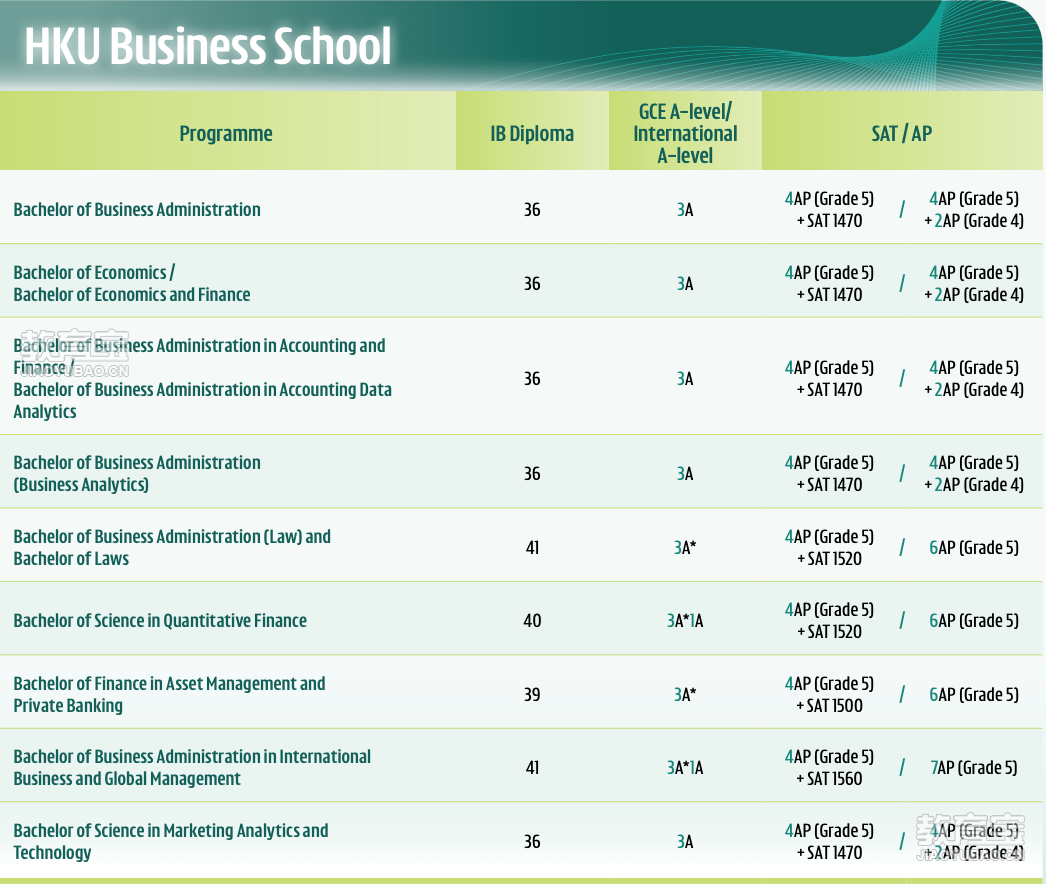Click Bachelor of Science in Marketing Analytics and Technology
Screen dimensions: 1046x884
click(x=171, y=841)
